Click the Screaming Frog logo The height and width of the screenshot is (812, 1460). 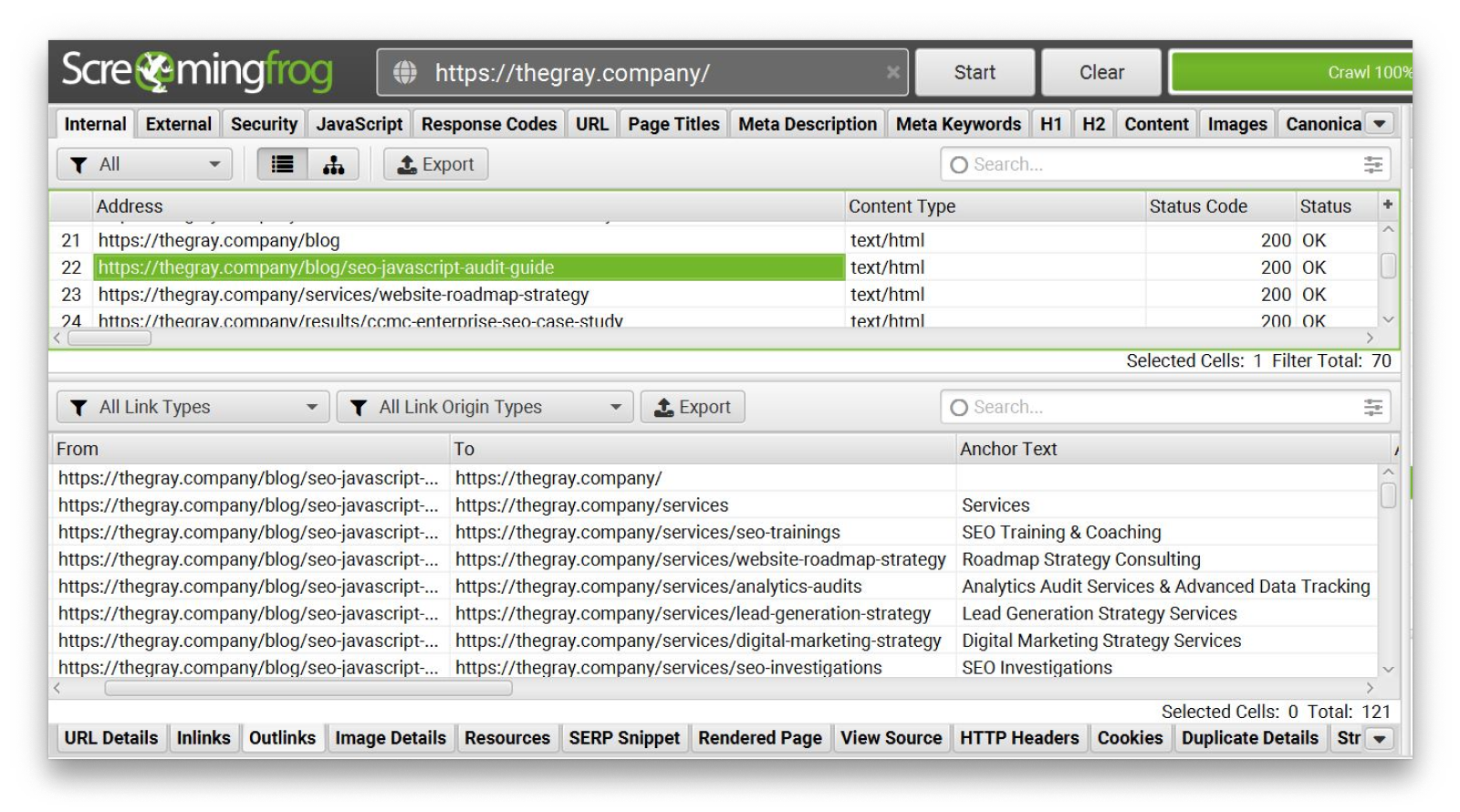click(x=196, y=71)
